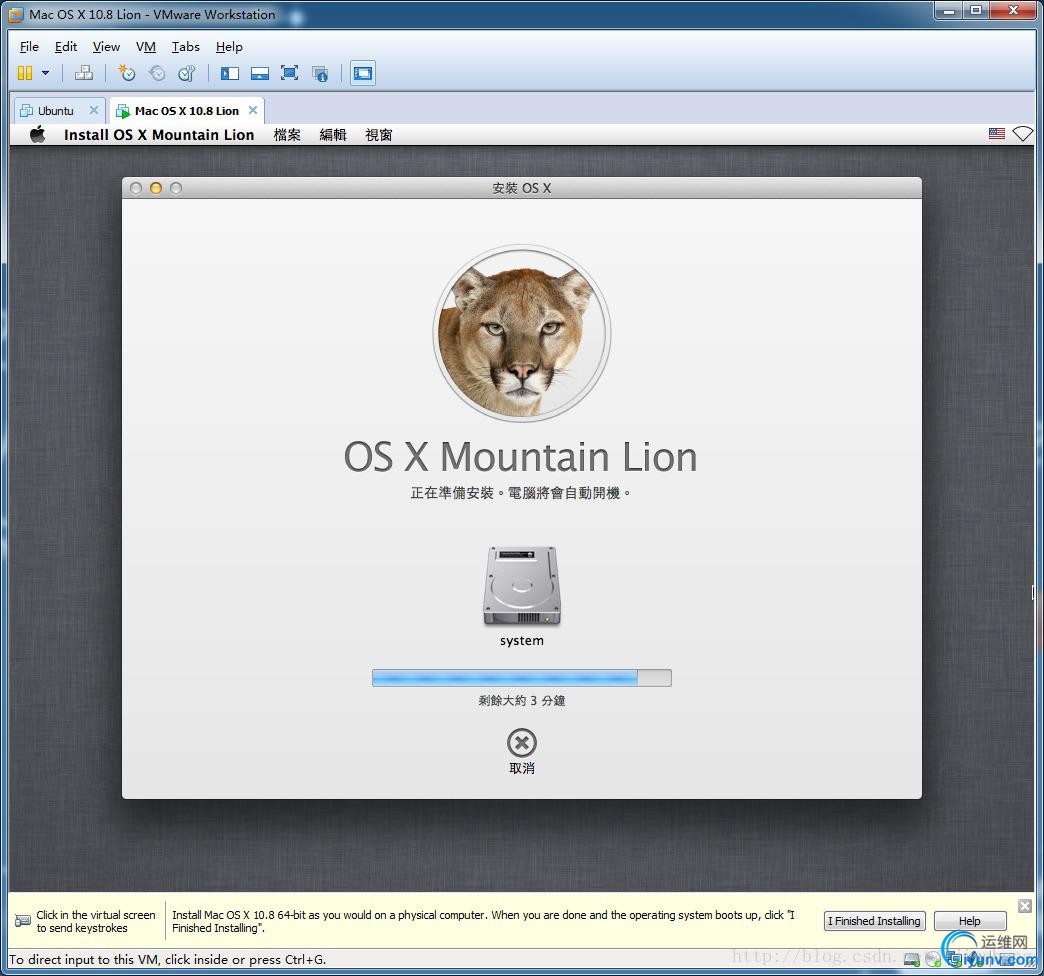Open the 檔案 menu
Image resolution: width=1044 pixels, height=976 pixels.
click(x=287, y=134)
